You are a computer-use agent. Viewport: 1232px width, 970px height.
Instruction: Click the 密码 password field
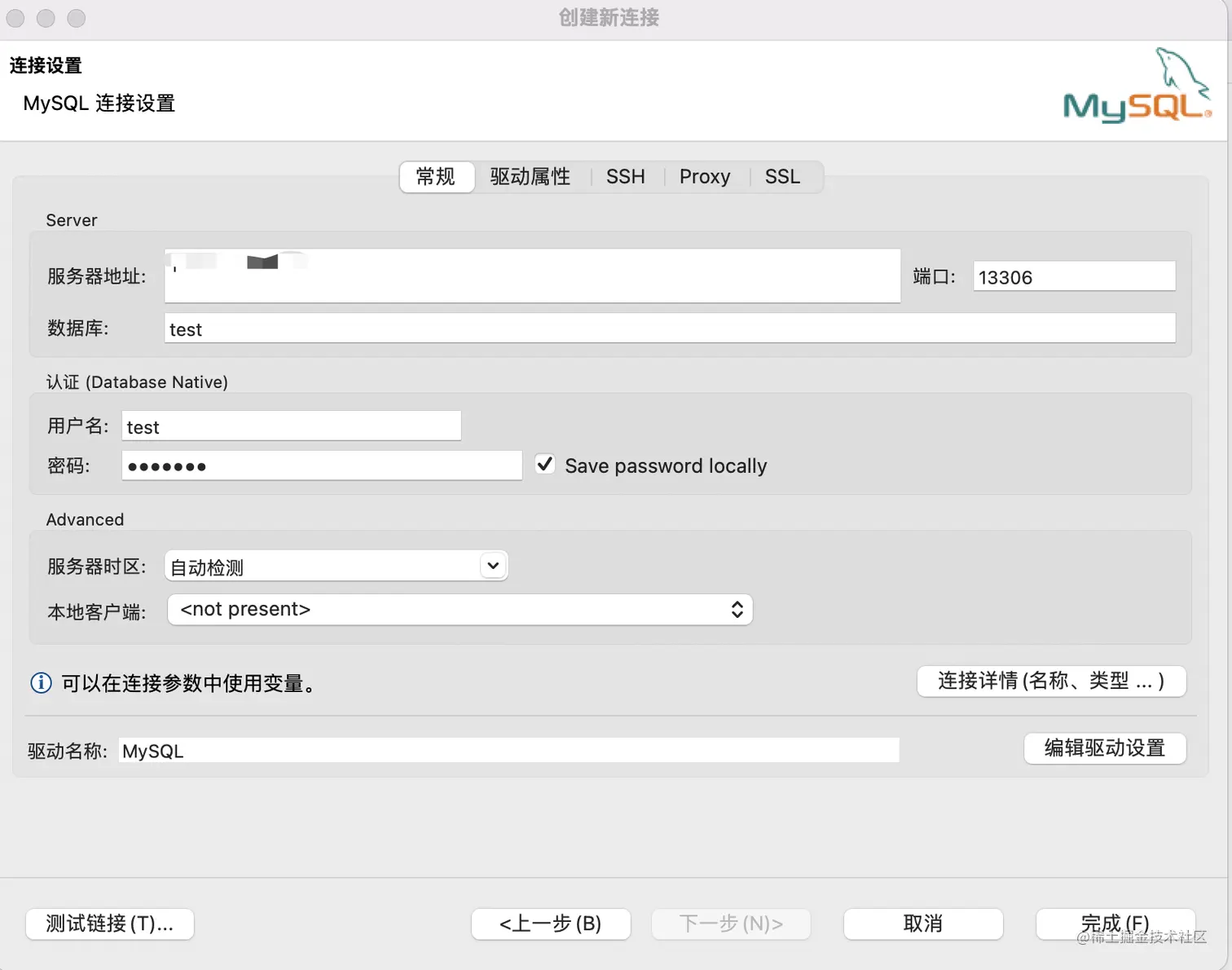tap(322, 465)
